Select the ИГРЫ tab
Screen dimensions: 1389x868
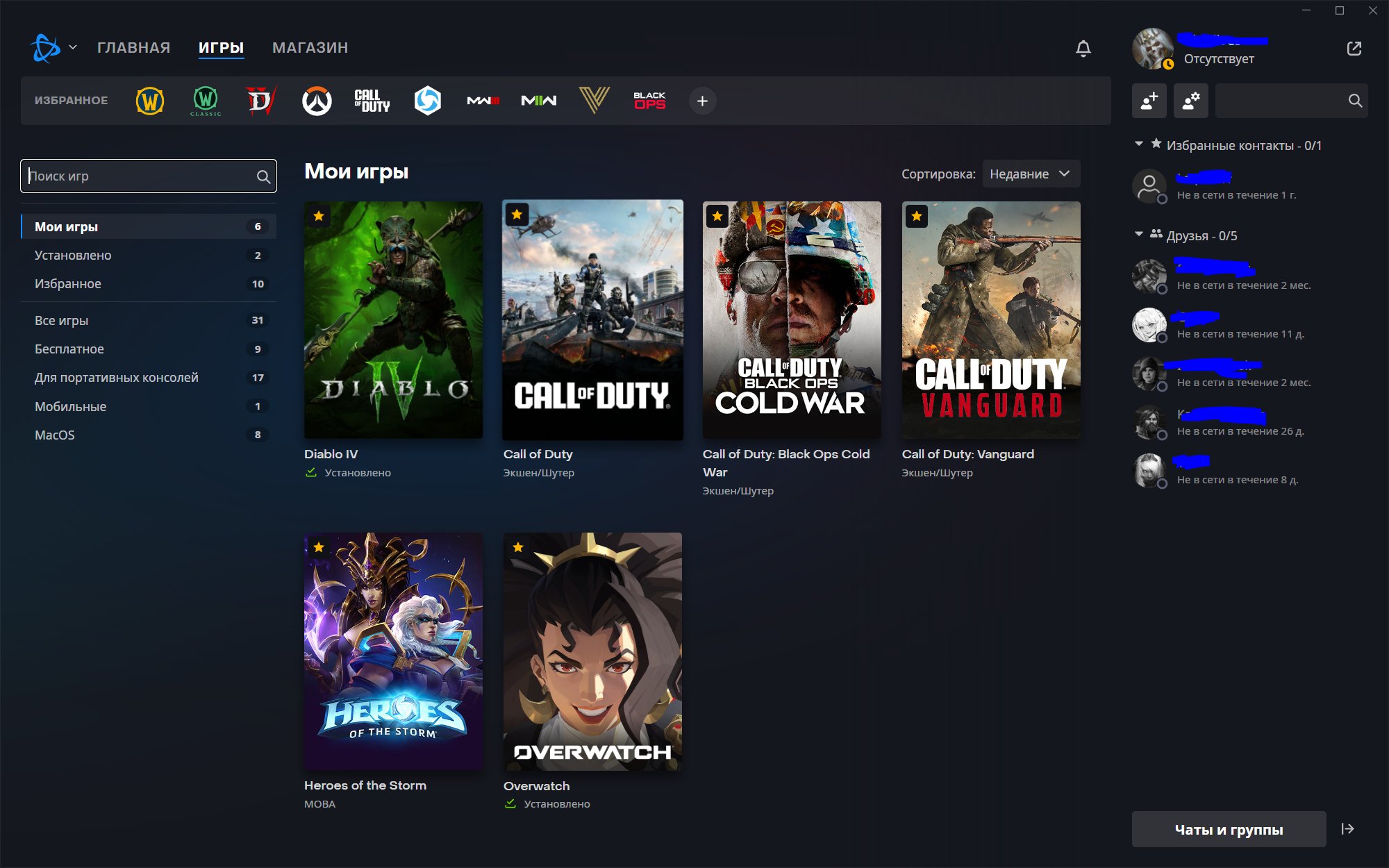(x=221, y=48)
